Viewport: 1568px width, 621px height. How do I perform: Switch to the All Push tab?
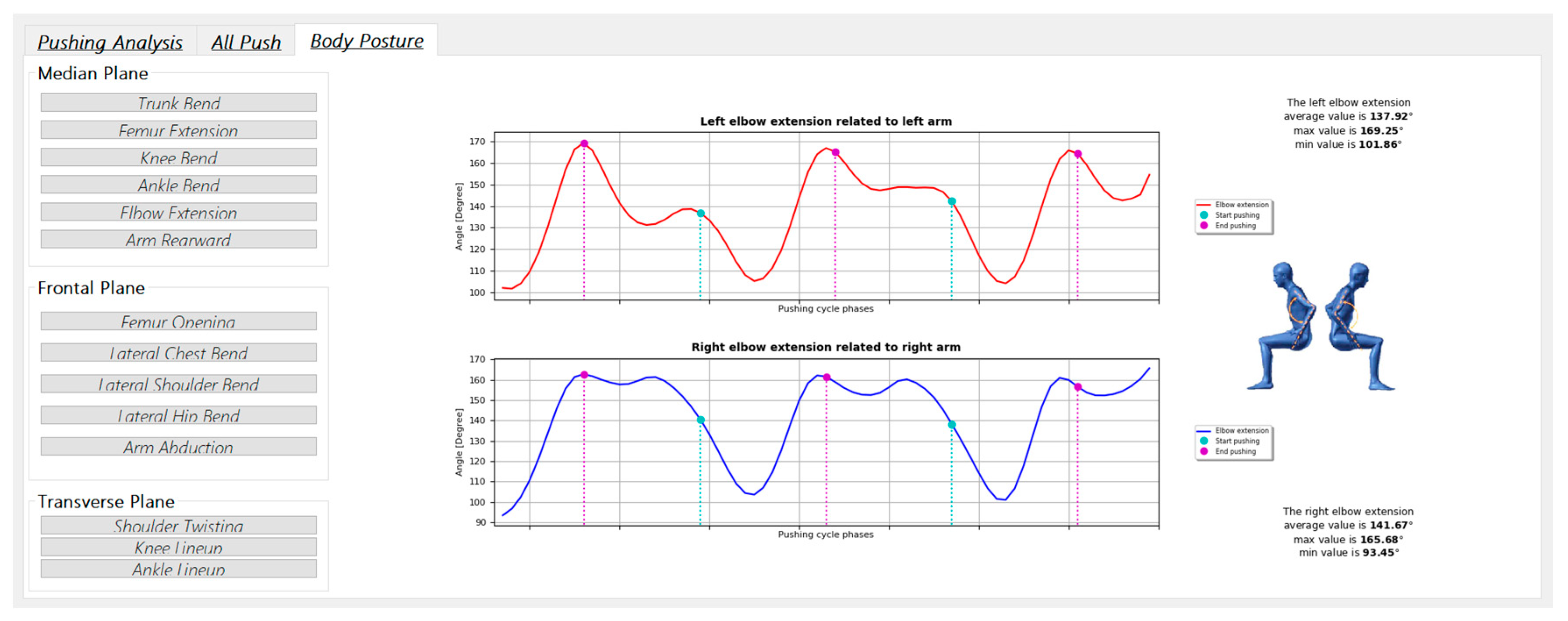click(246, 41)
